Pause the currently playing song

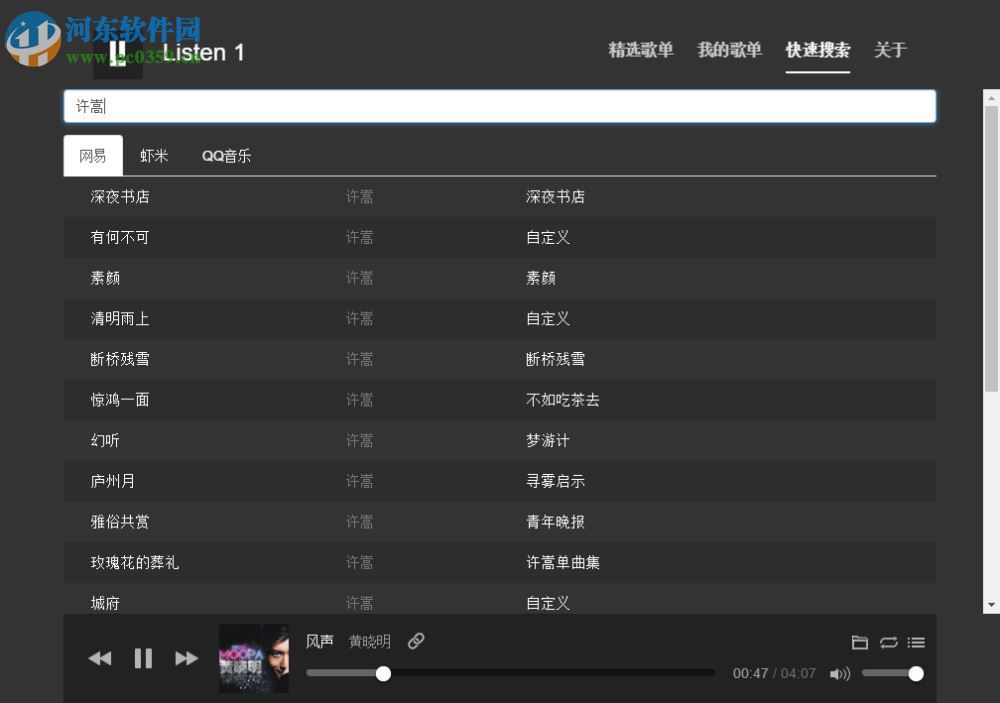click(x=142, y=658)
